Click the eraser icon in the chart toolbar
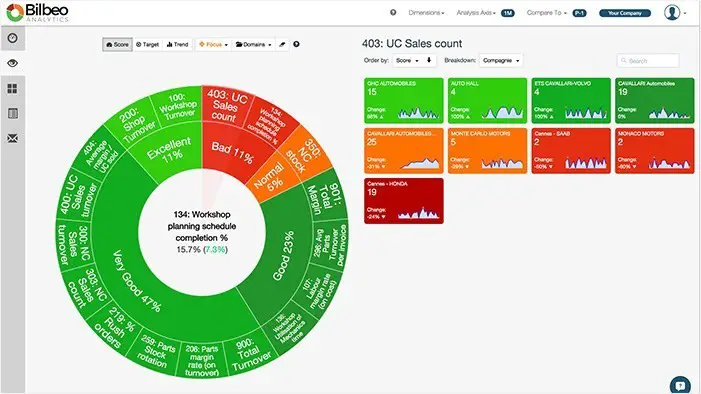701x394 pixels. tap(282, 44)
